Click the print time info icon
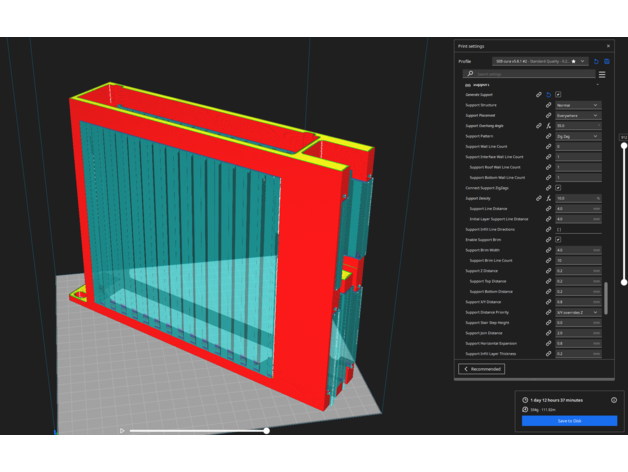Image resolution: width=628 pixels, height=472 pixels. (x=613, y=400)
